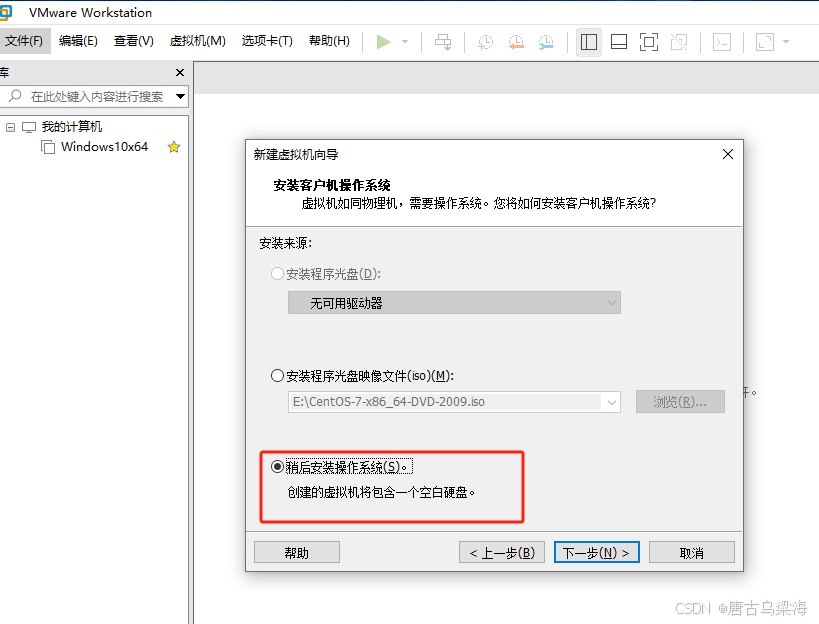Viewport: 819px width, 624px height.
Task: Click the VMware Workstation title bar logo
Action: (5, 13)
